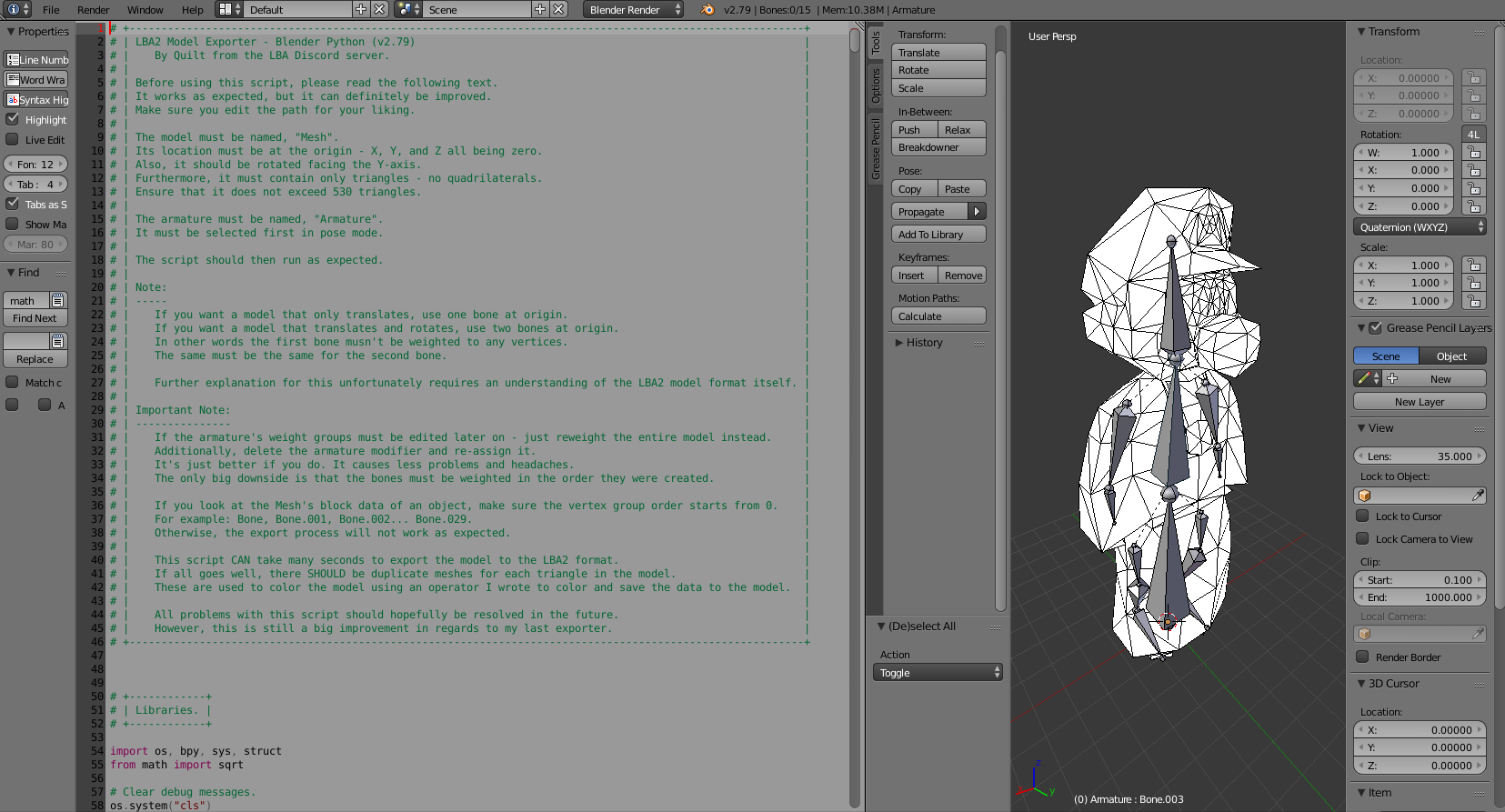Collapse the Transform panel
This screenshot has height=812, width=1505.
(x=1361, y=32)
